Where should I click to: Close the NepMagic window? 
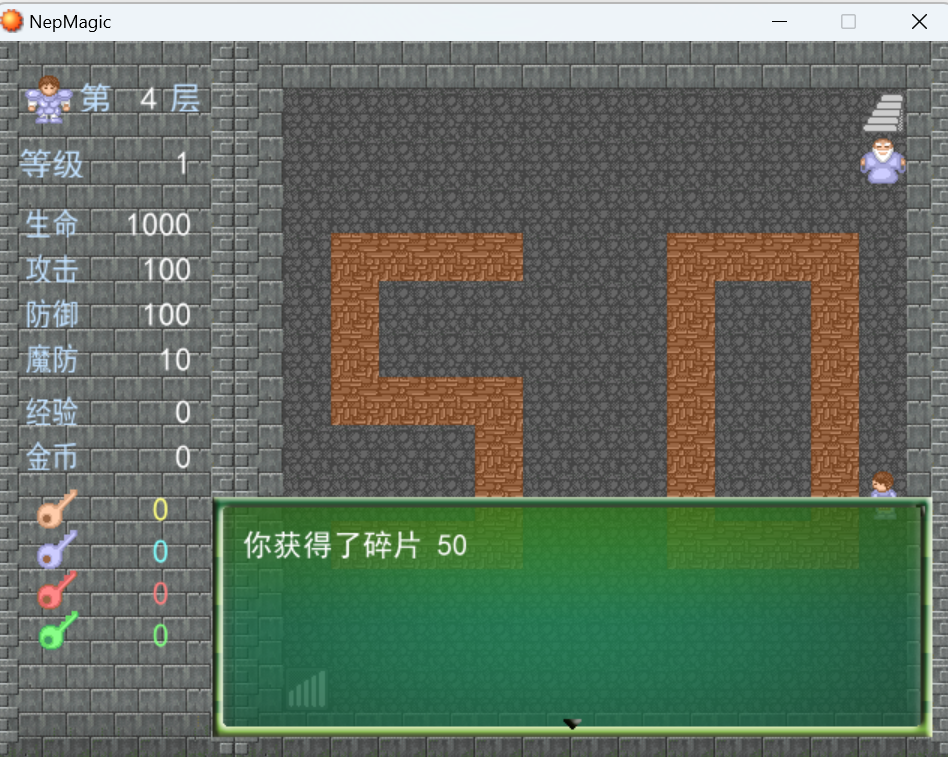click(920, 22)
